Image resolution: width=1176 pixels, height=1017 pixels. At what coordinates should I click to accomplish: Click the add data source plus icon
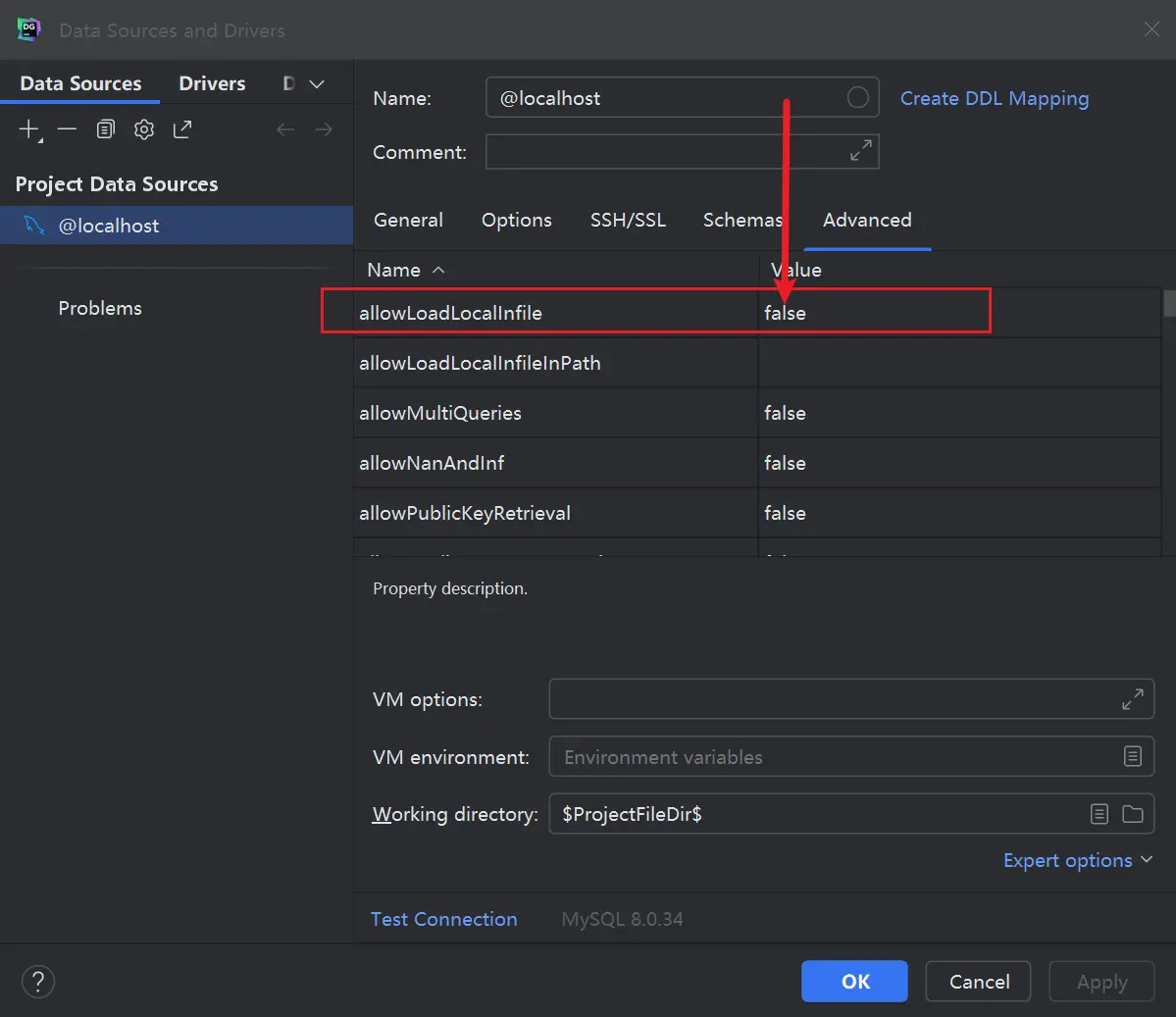(x=29, y=129)
